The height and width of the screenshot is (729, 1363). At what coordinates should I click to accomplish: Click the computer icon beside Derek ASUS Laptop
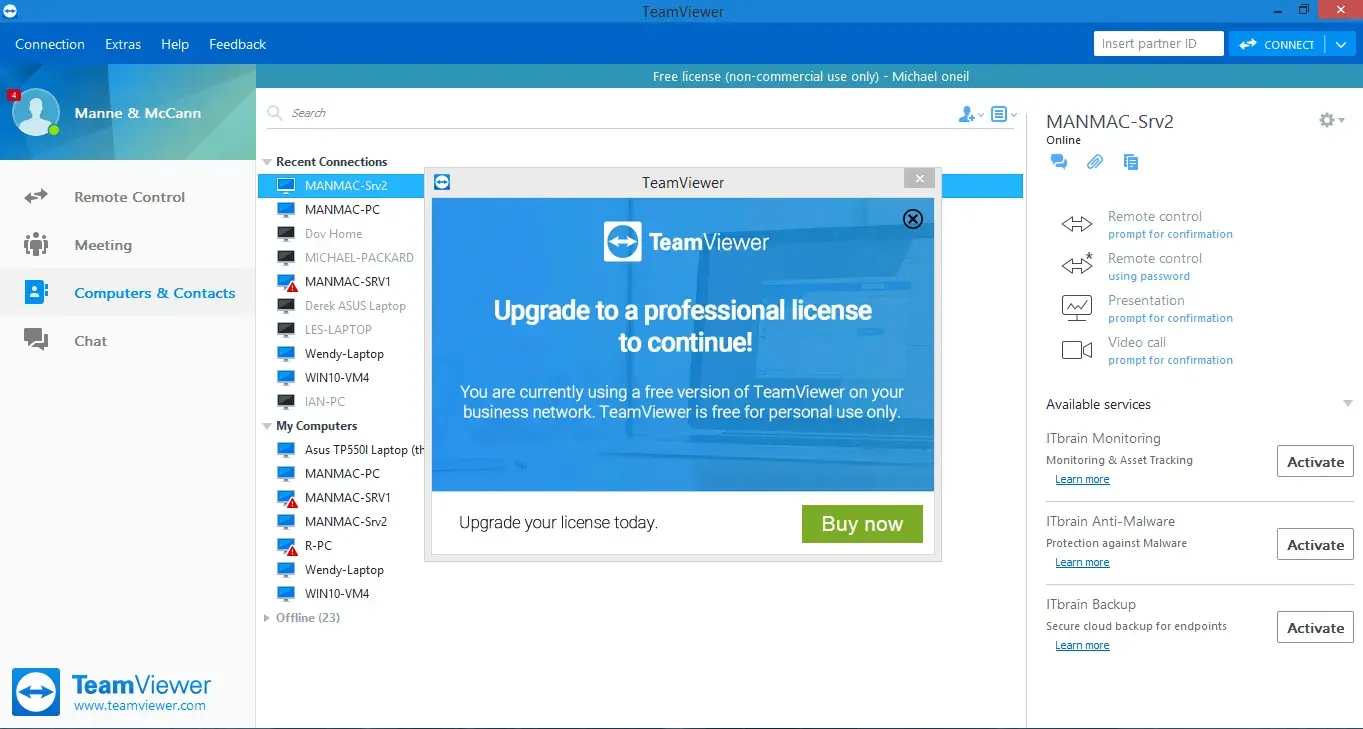pos(286,306)
